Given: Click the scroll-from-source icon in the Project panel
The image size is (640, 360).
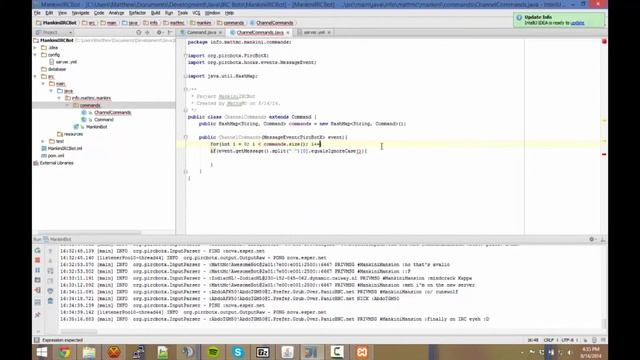Looking at the screenshot, I should [139, 32].
